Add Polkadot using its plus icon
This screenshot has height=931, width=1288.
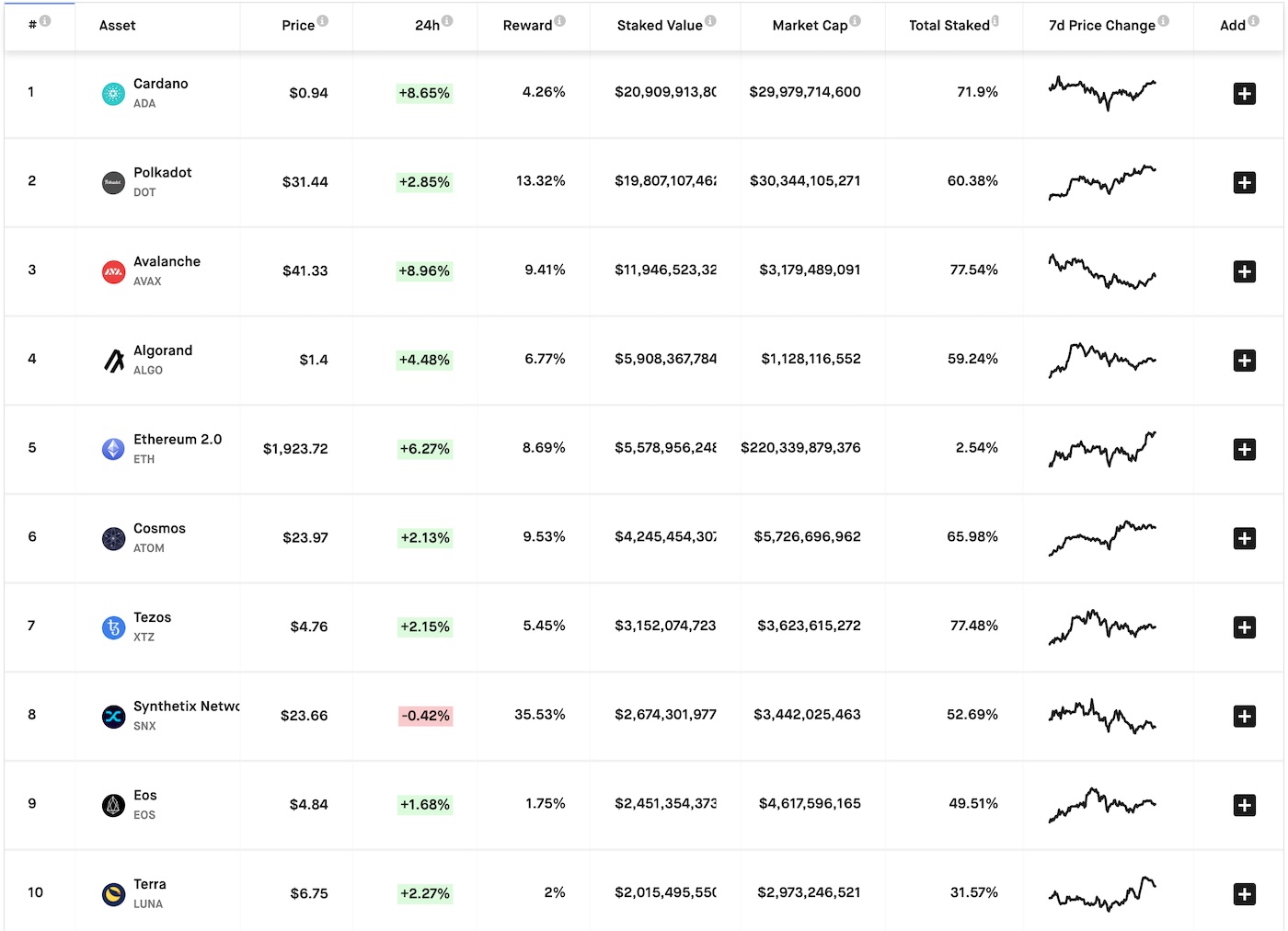1244,183
